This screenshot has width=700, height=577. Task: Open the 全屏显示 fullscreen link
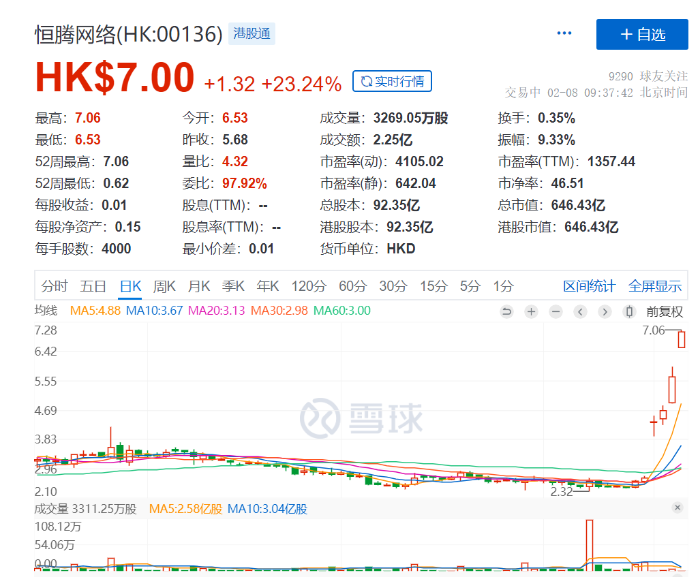(x=654, y=286)
